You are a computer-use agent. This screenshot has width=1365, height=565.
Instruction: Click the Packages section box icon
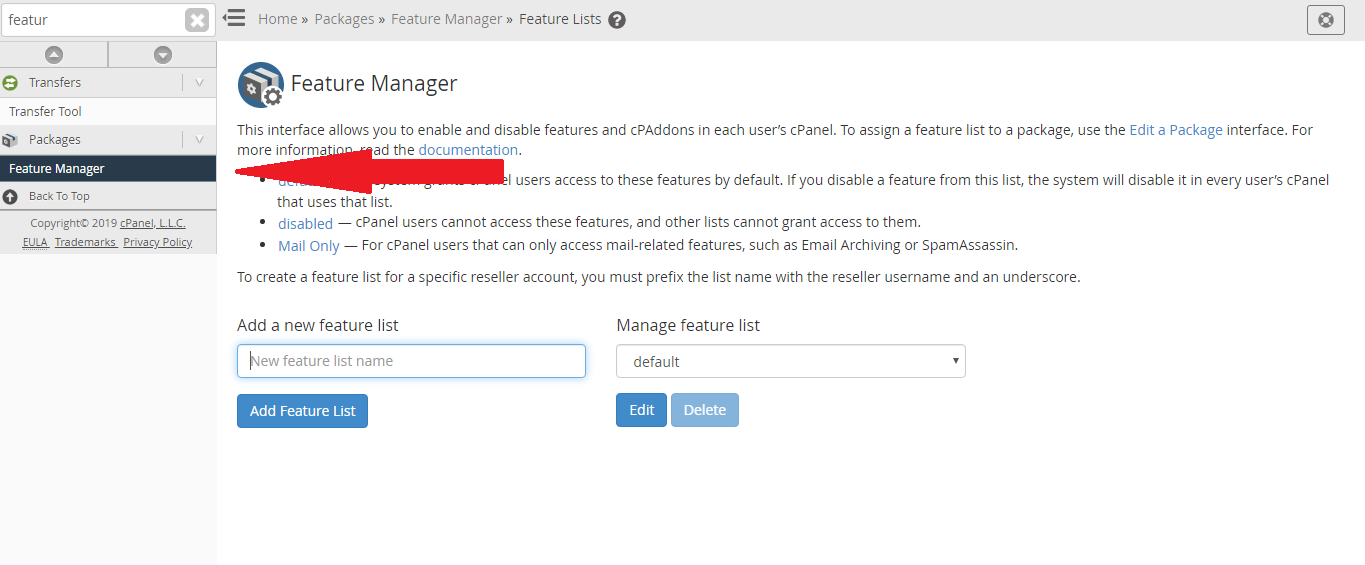11,140
